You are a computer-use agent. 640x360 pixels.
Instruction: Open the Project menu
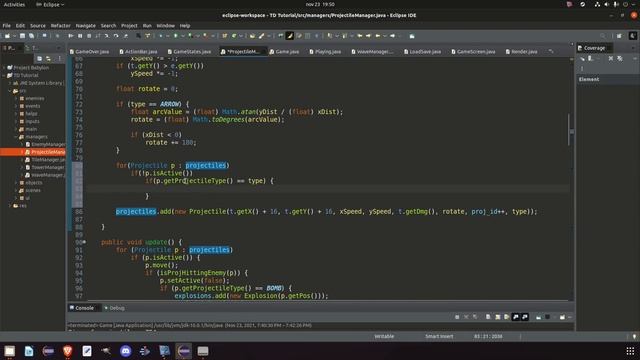pos(129,25)
